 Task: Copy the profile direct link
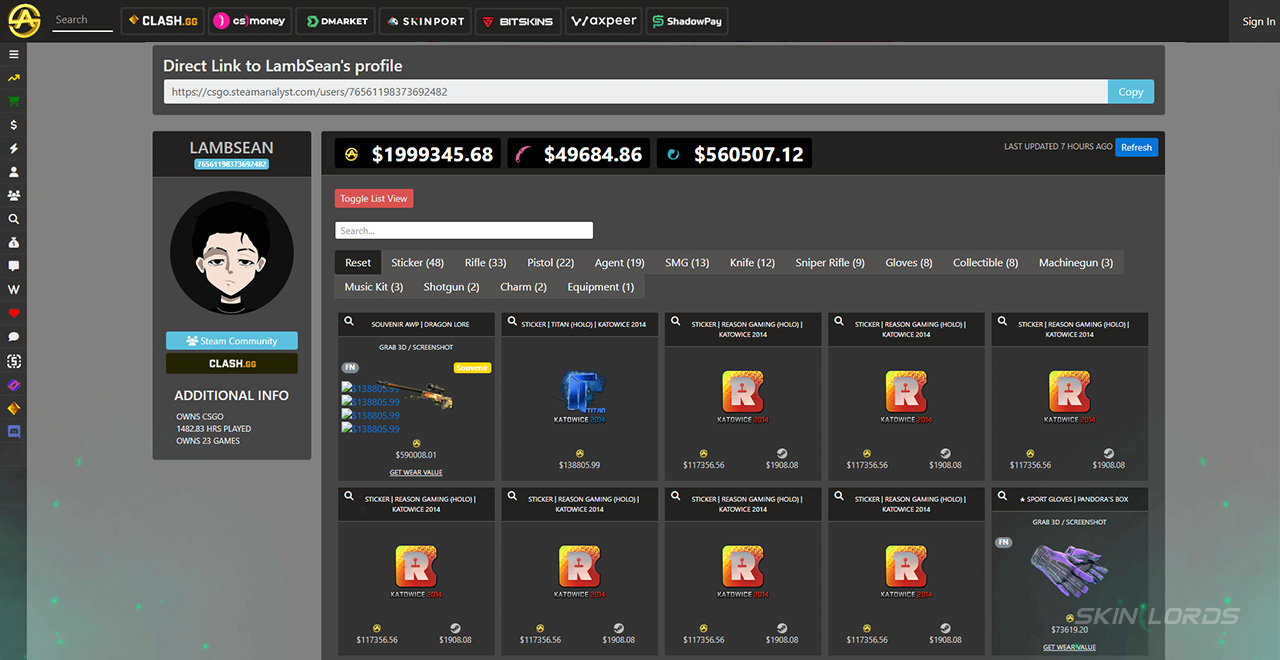pos(1131,92)
